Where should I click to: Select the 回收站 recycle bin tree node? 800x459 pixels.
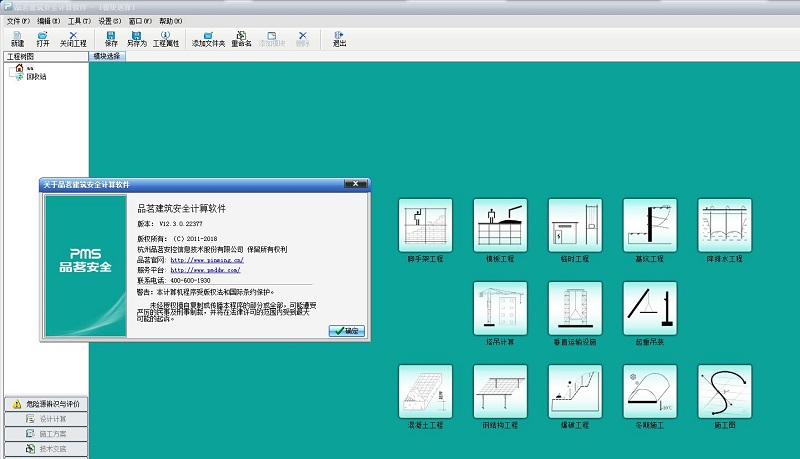[35, 77]
